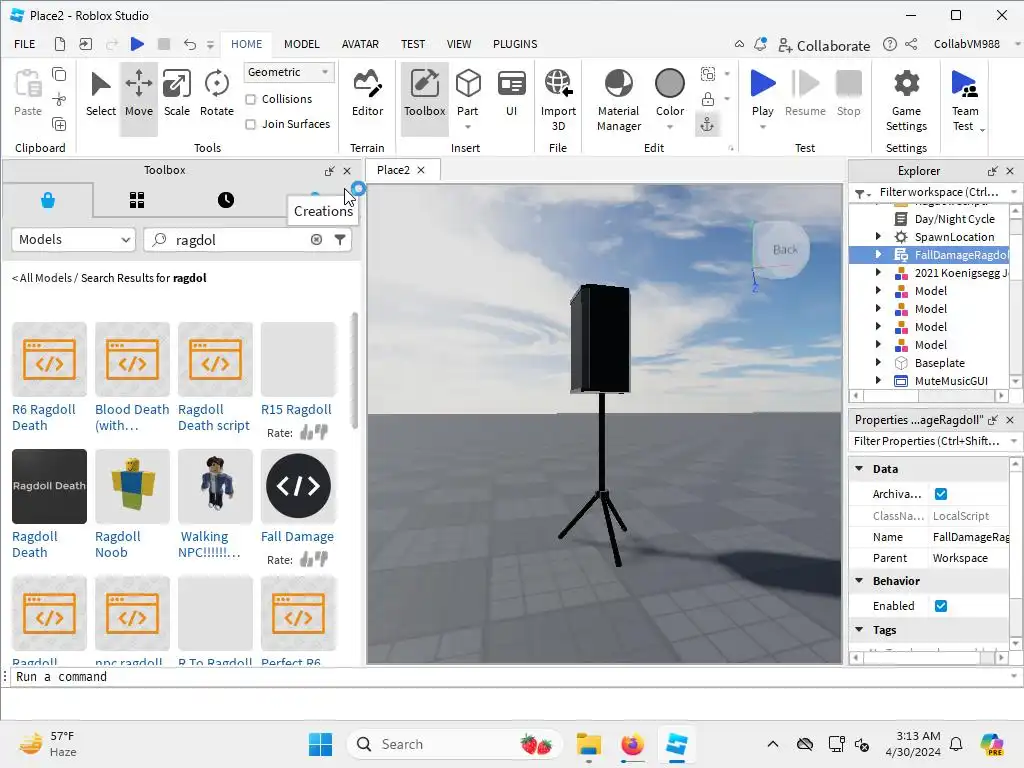Choose the Select tool arrow
Image resolution: width=1024 pixels, height=768 pixels.
(101, 95)
